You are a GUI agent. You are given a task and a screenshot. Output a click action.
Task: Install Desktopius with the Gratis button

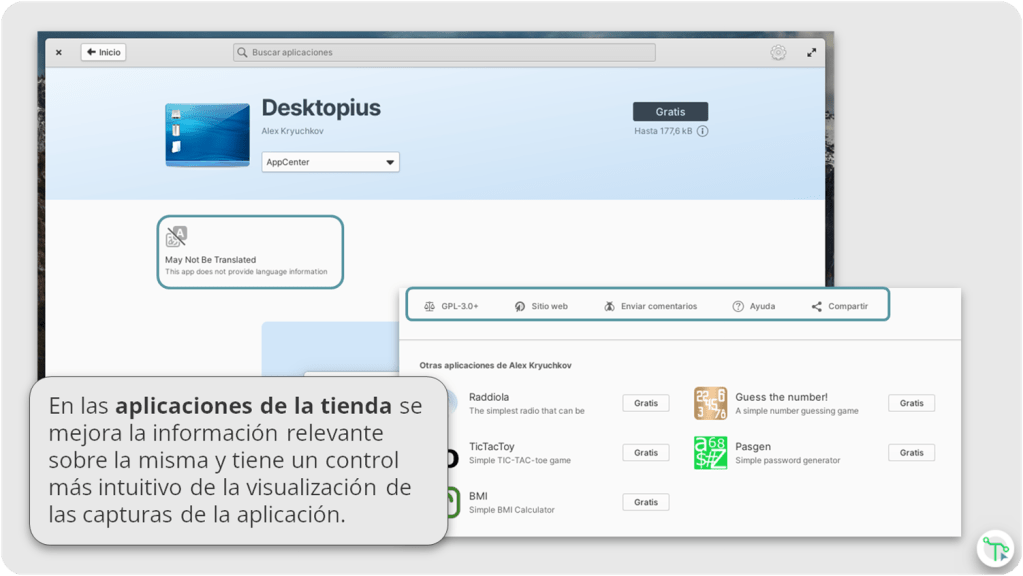click(x=670, y=111)
